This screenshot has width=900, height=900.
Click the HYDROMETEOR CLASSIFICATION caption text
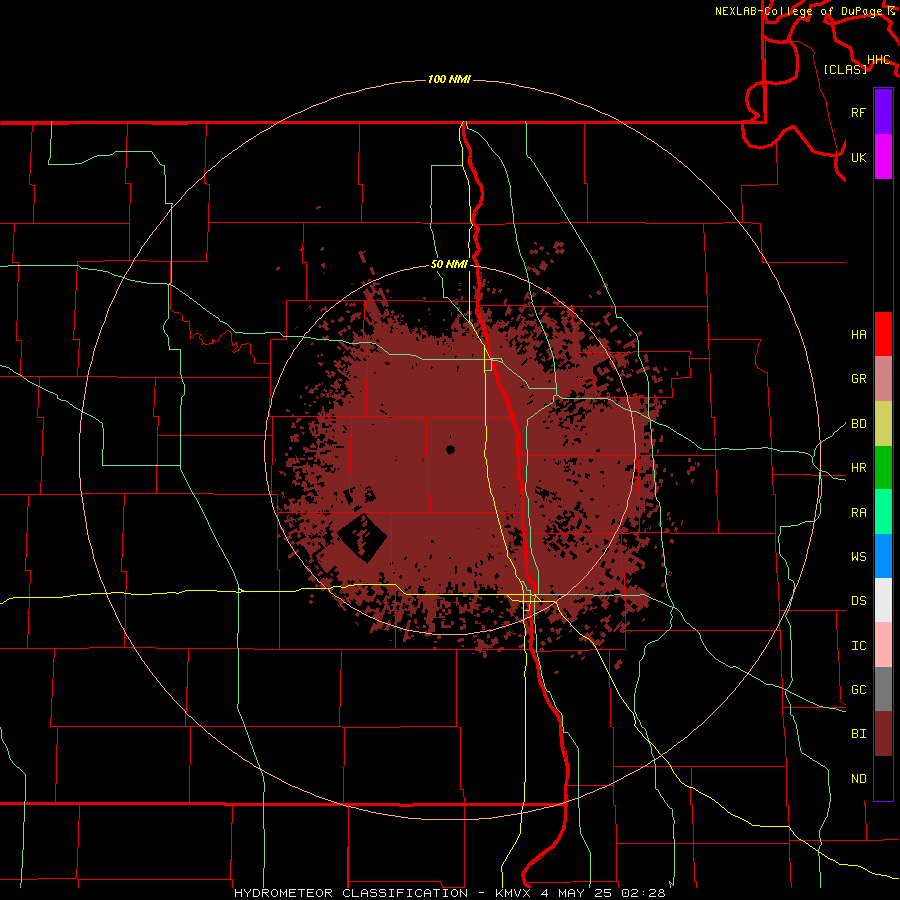coord(351,893)
